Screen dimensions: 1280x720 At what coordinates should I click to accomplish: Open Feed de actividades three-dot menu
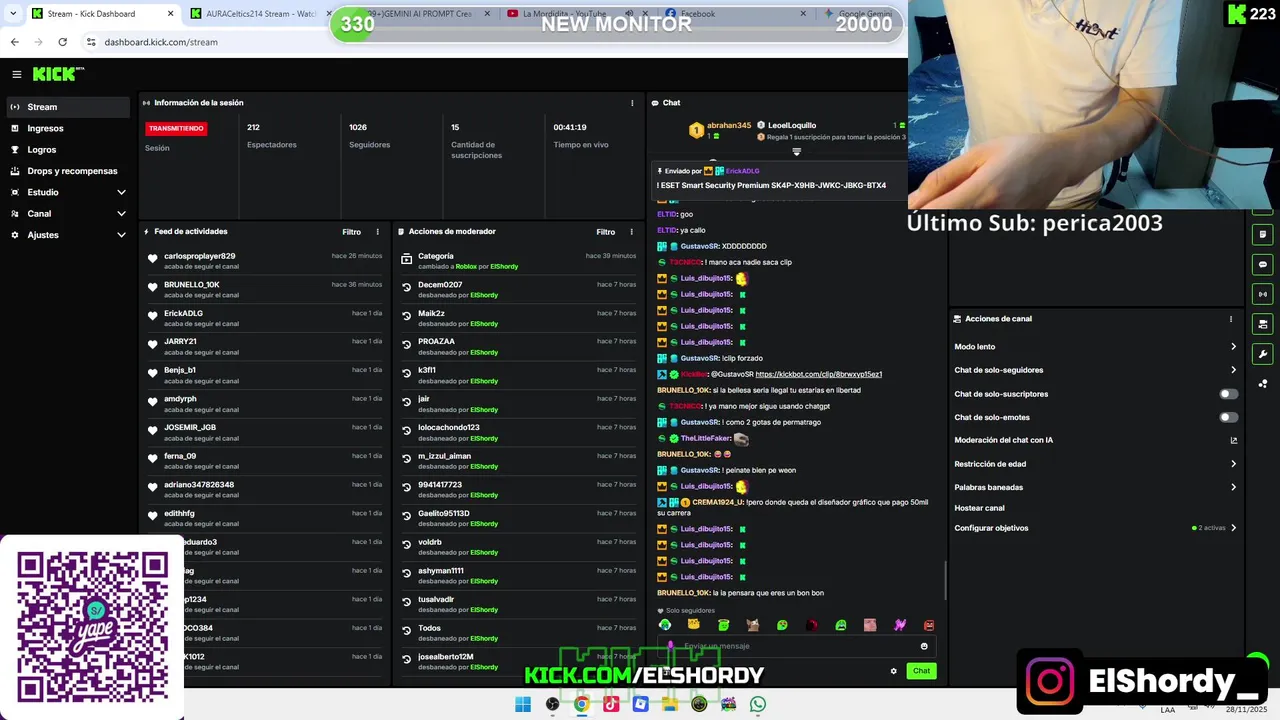click(377, 232)
